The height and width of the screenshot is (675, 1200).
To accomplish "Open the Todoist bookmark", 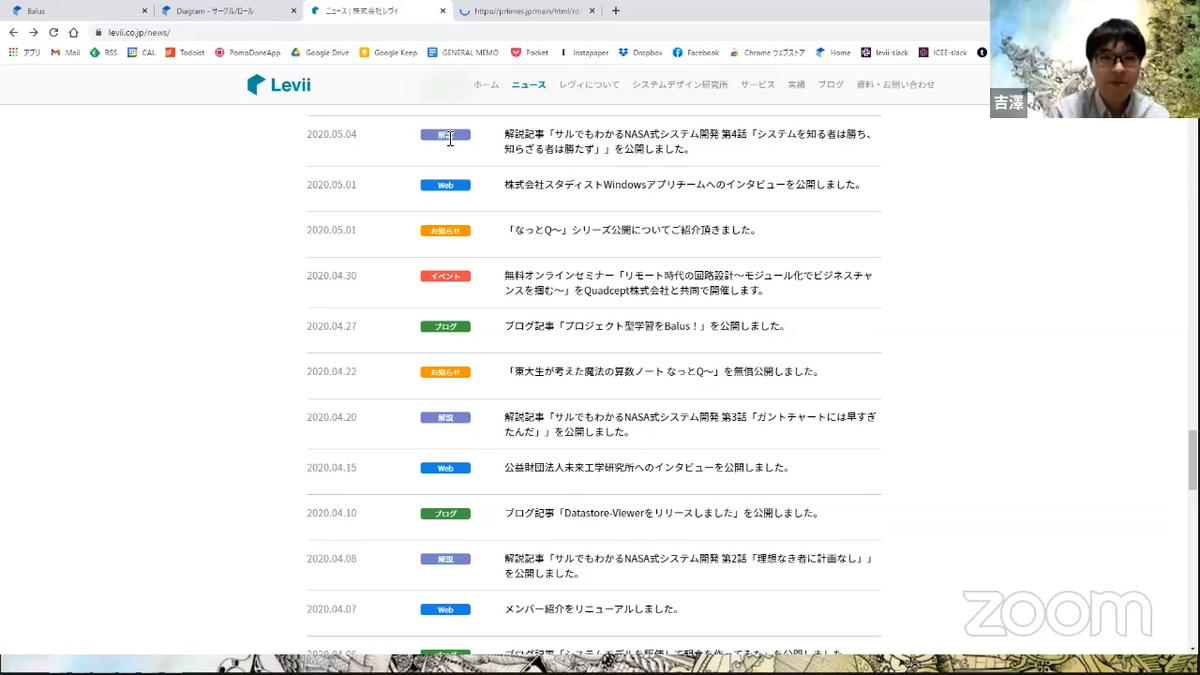I will click(185, 52).
